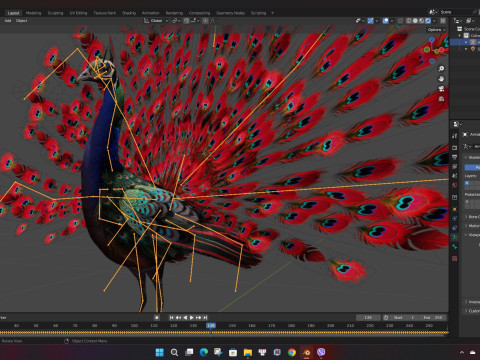Click the pan hand viewport icon
Image resolution: width=480 pixels, height=360 pixels.
click(441, 79)
